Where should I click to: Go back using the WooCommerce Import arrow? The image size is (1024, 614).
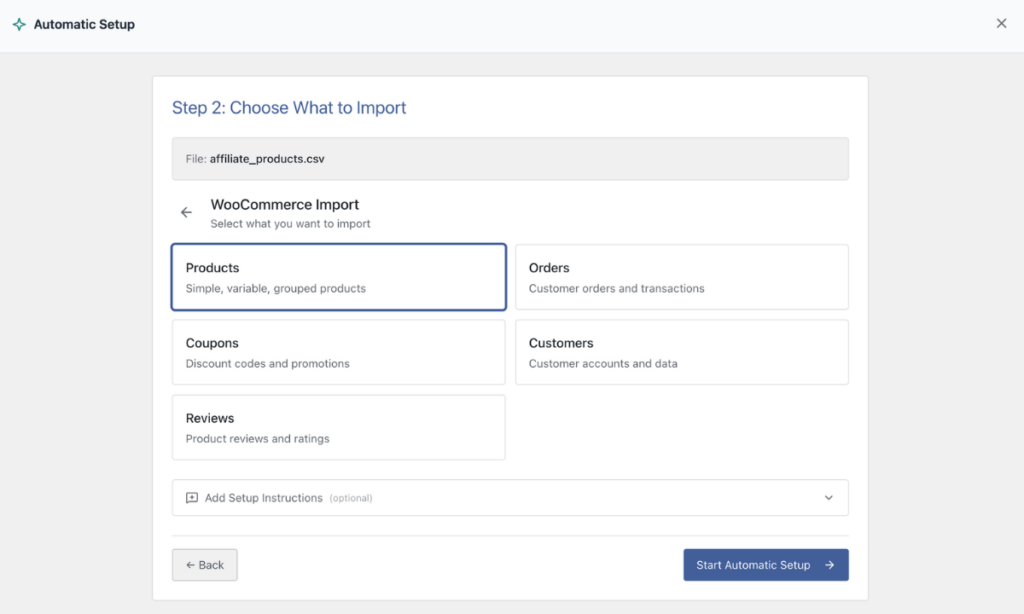(x=186, y=212)
